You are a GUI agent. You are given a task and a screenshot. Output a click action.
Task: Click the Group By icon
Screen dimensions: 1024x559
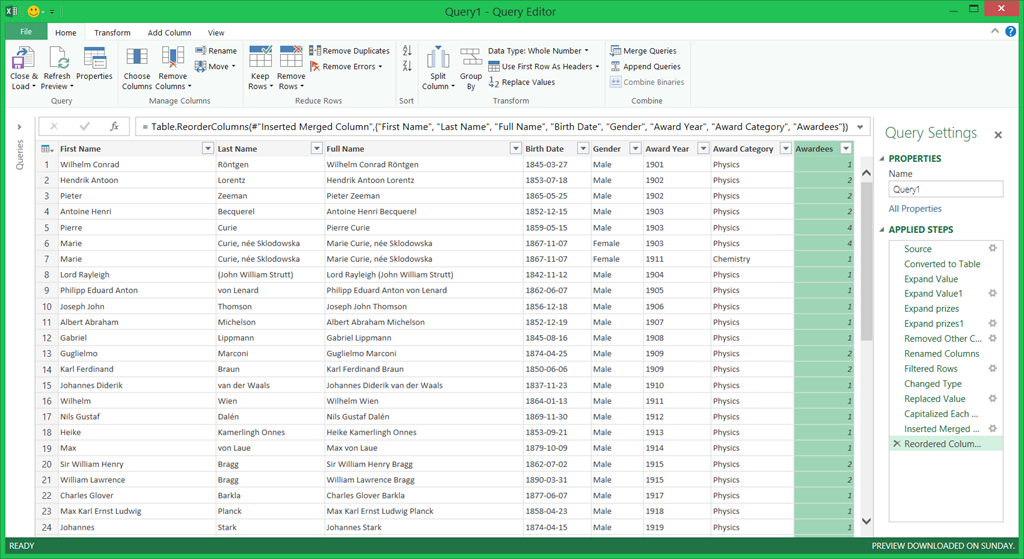pos(471,58)
